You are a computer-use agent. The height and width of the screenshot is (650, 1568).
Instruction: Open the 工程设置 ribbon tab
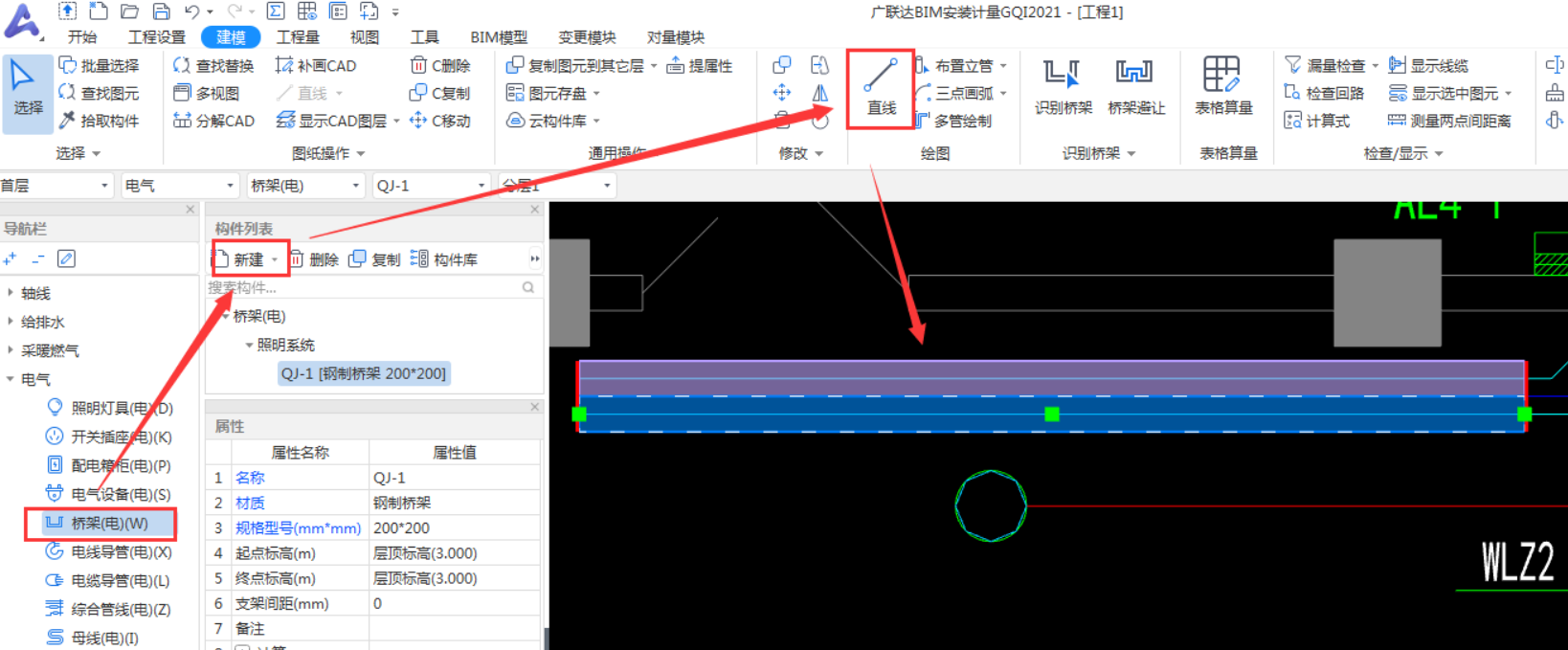point(157,37)
